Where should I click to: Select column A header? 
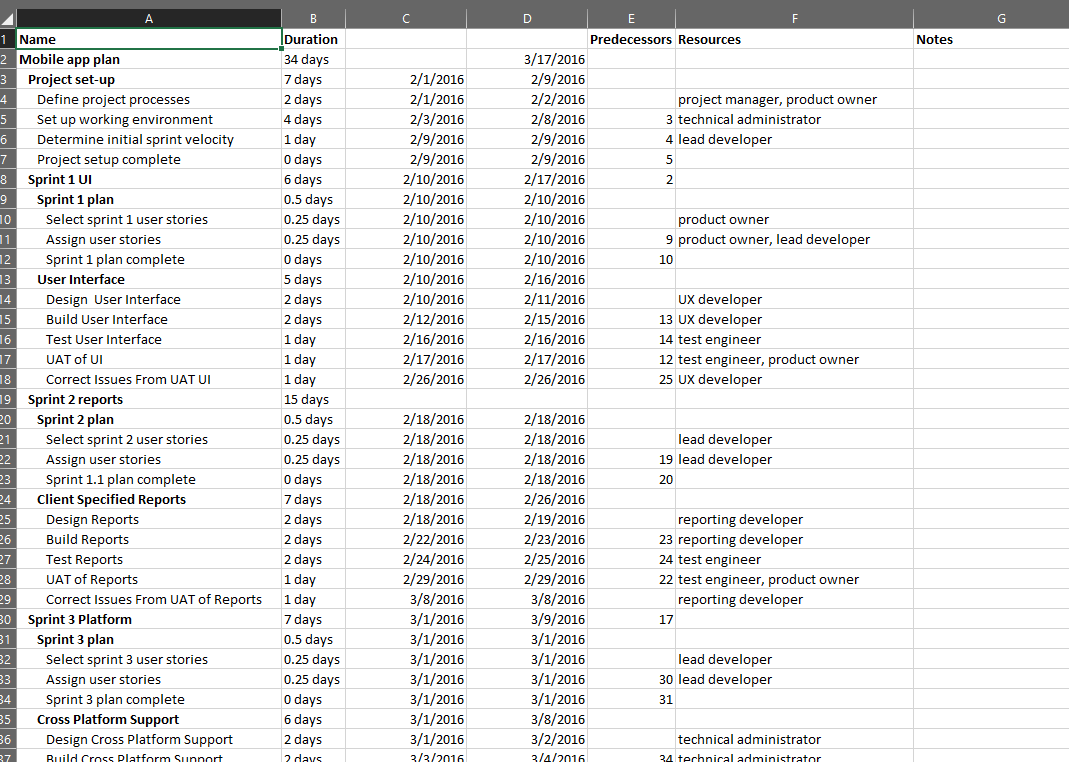(x=148, y=18)
